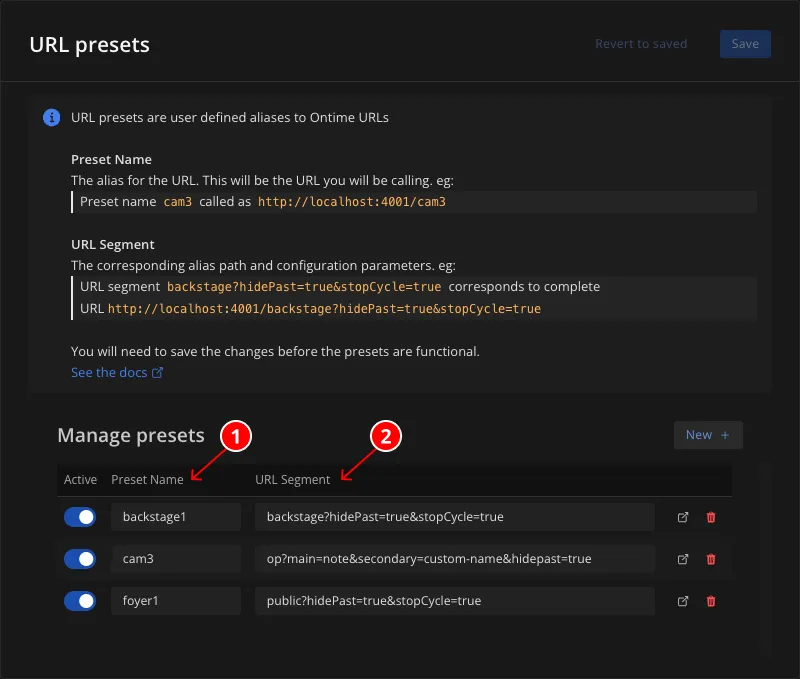Viewport: 800px width, 679px height.
Task: Click the backstage URL segment field
Action: click(455, 517)
